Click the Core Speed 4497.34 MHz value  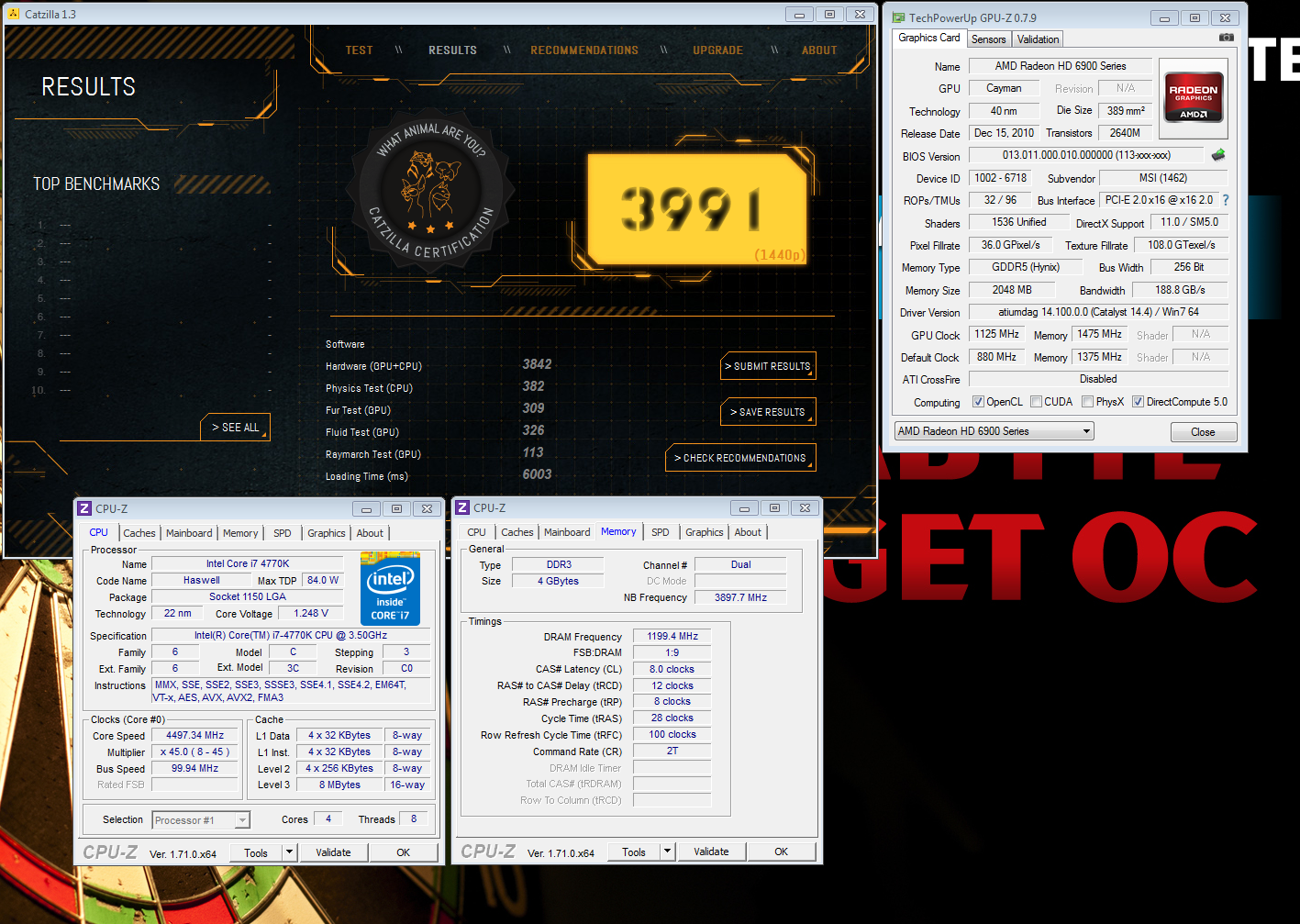click(194, 736)
